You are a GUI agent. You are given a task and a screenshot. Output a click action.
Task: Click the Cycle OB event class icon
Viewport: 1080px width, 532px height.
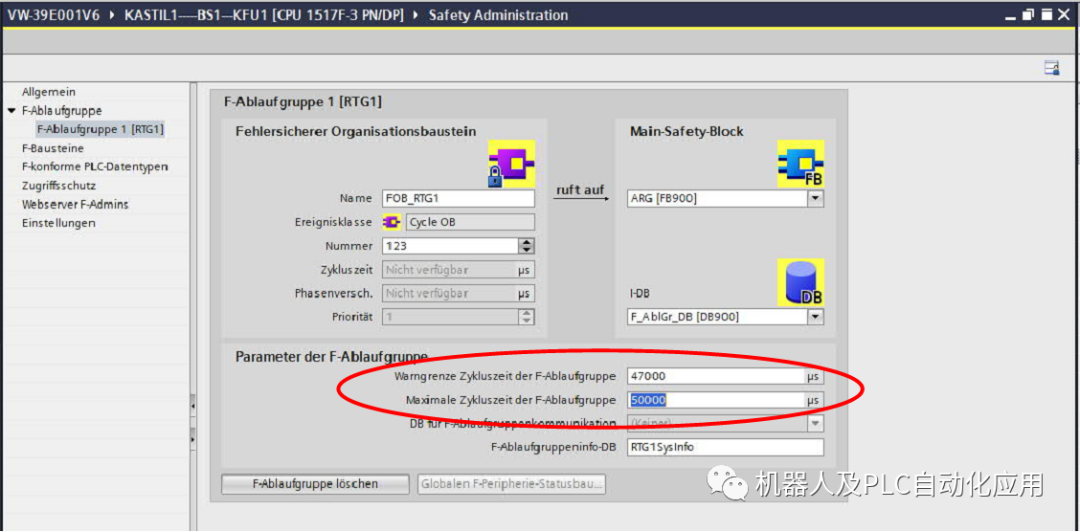pos(393,222)
